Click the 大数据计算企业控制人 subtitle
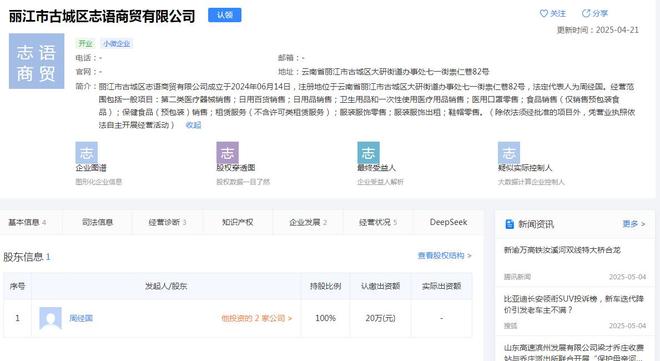The image size is (660, 361). [531, 182]
